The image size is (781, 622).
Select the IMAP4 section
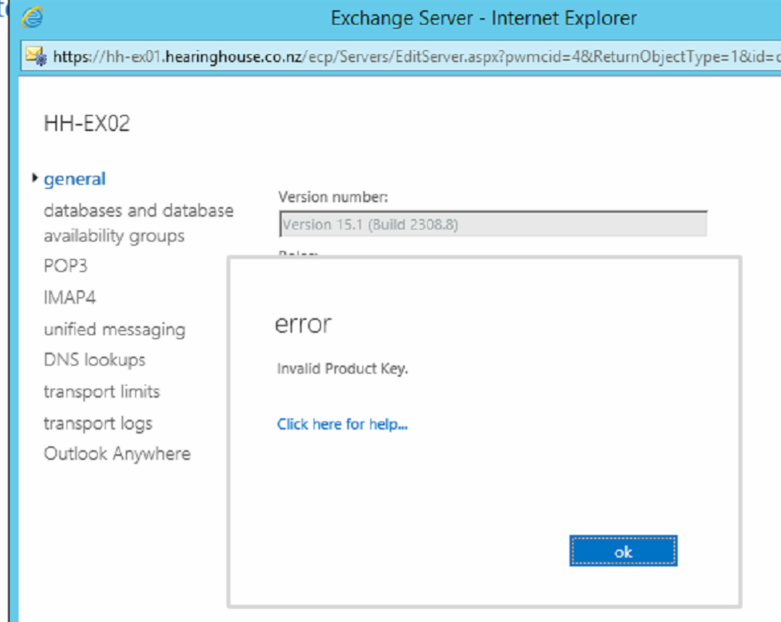pos(69,297)
